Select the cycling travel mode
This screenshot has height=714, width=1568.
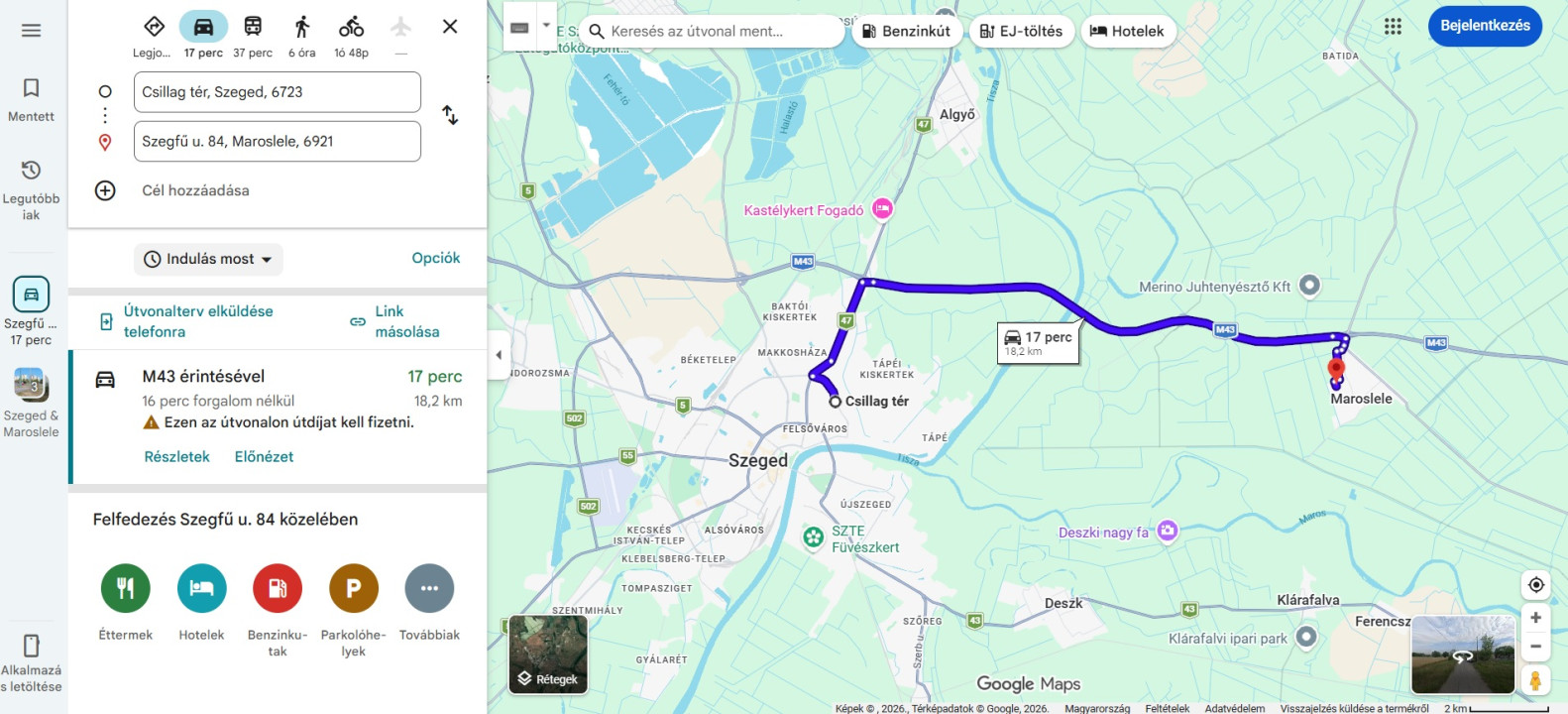[x=351, y=27]
